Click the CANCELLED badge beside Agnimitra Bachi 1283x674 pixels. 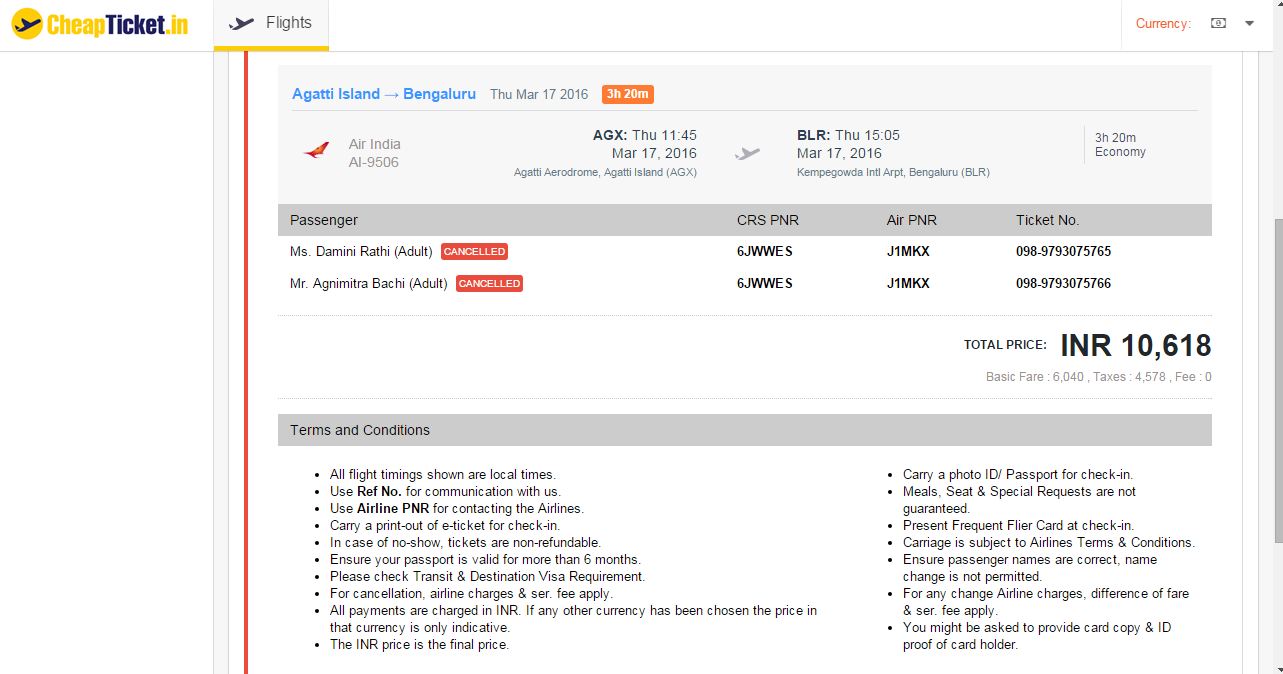pos(489,284)
